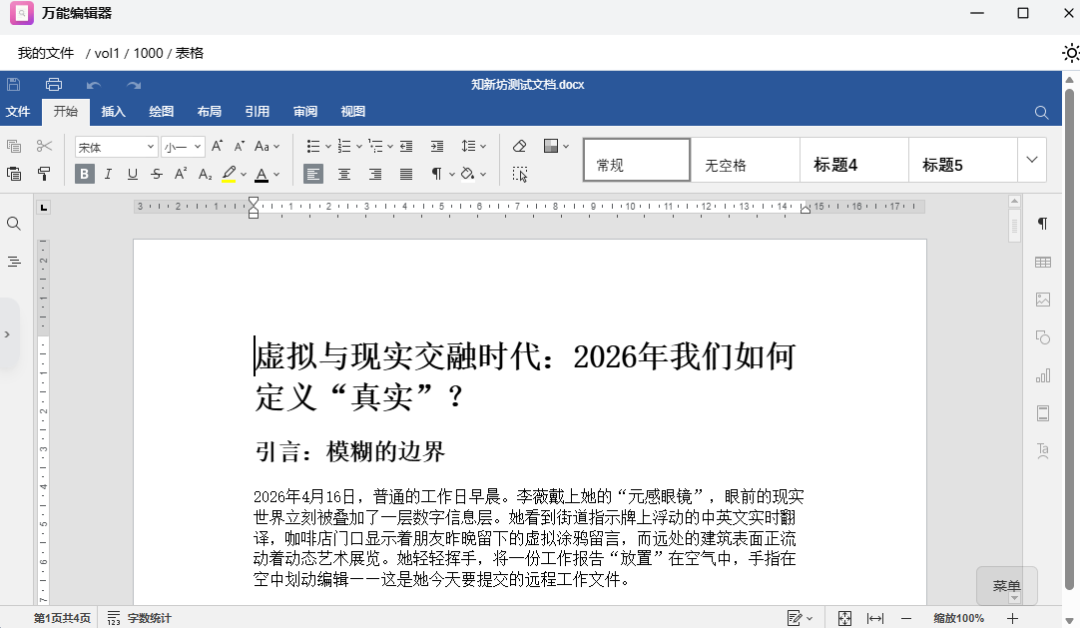Click the Save icon in title bar
1080x628 pixels.
13,85
